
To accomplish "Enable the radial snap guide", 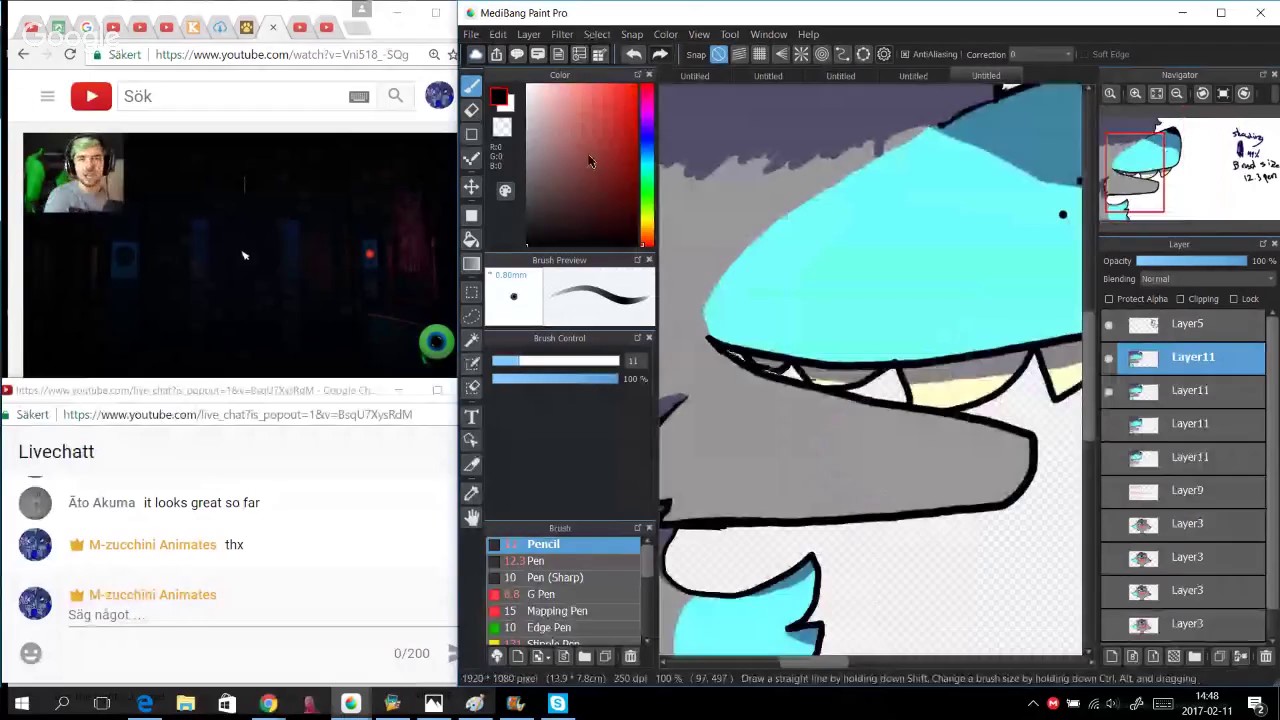I will tap(801, 54).
